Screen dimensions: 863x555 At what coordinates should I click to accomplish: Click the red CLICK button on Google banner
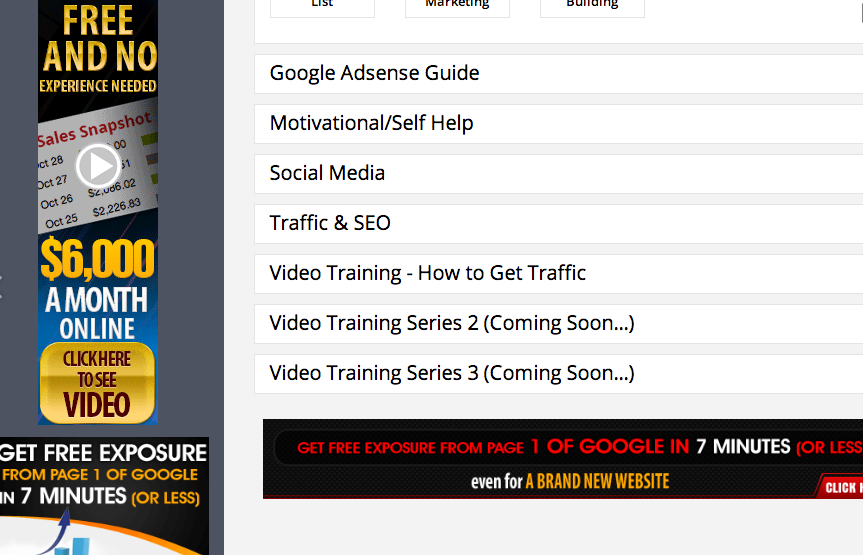coord(839,487)
